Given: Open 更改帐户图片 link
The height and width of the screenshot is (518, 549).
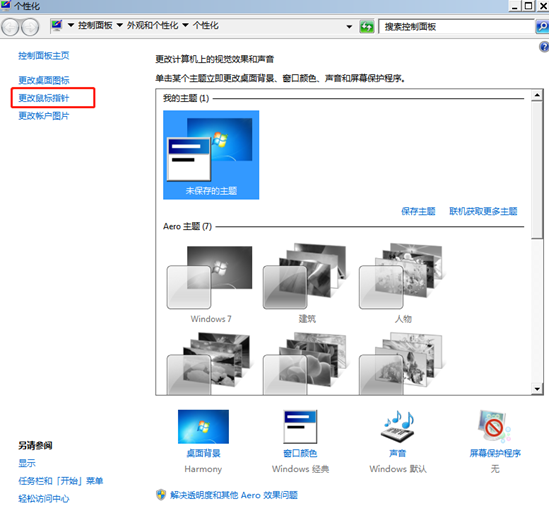Looking at the screenshot, I should [44, 116].
